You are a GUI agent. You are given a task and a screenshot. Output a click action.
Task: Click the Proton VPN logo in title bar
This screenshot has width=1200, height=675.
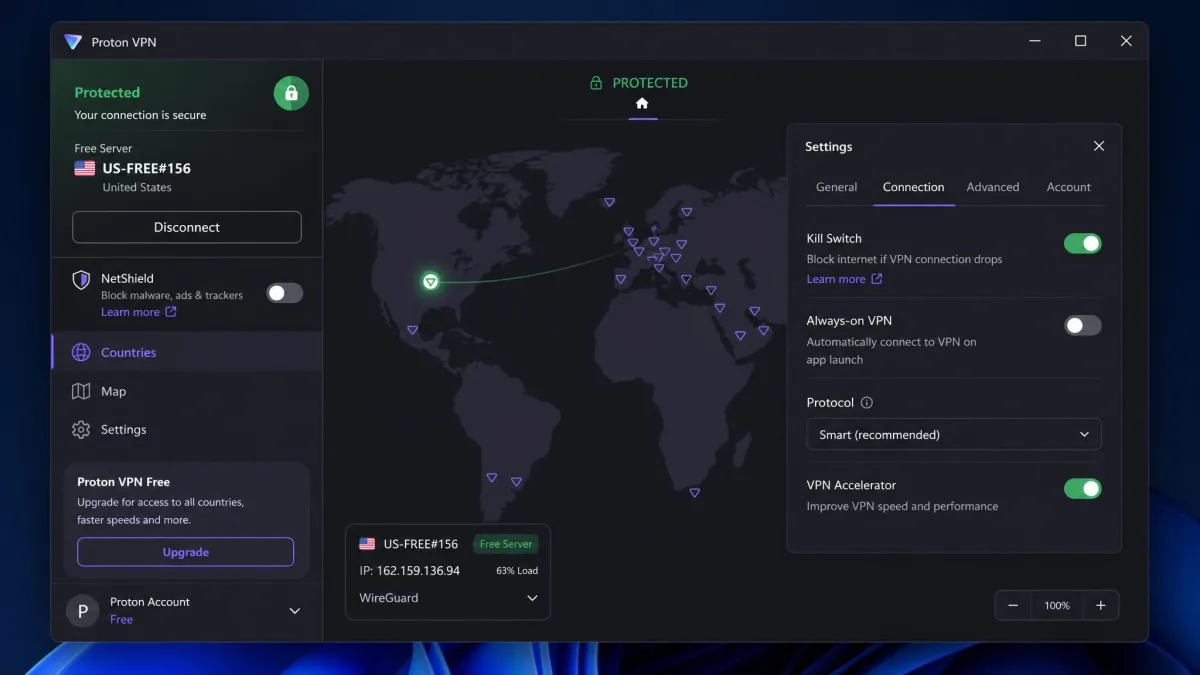(73, 42)
